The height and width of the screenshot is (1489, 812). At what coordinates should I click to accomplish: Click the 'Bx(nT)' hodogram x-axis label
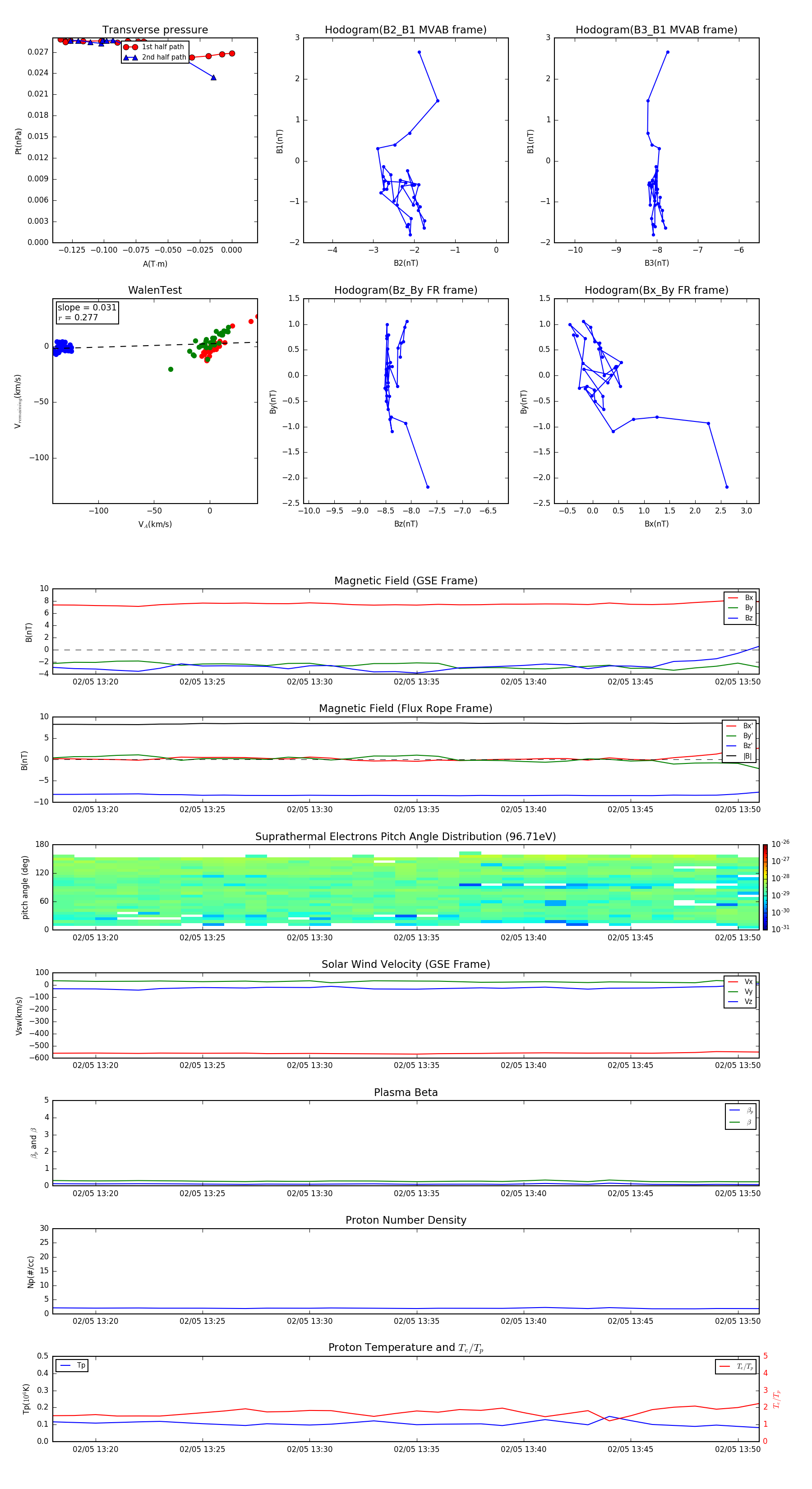point(656,524)
